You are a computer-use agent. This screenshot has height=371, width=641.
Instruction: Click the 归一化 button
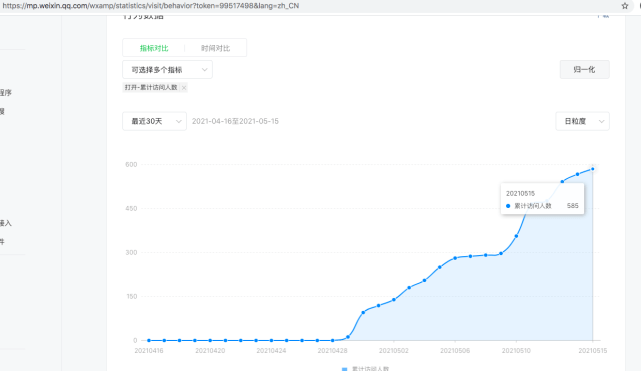click(584, 69)
